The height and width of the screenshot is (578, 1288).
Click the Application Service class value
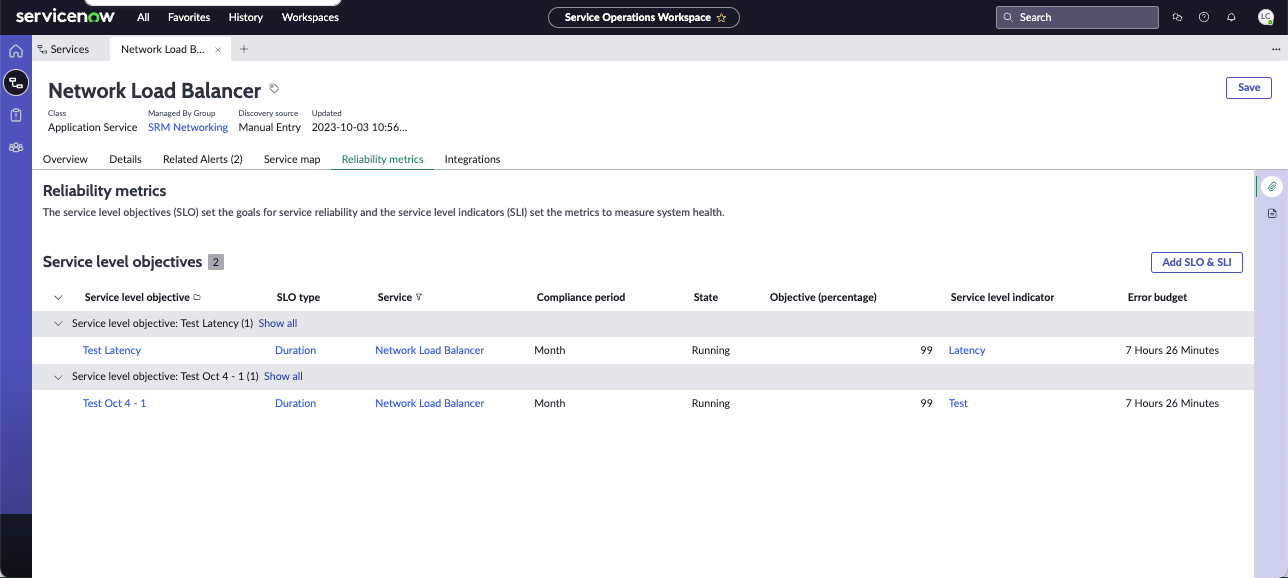(x=92, y=127)
